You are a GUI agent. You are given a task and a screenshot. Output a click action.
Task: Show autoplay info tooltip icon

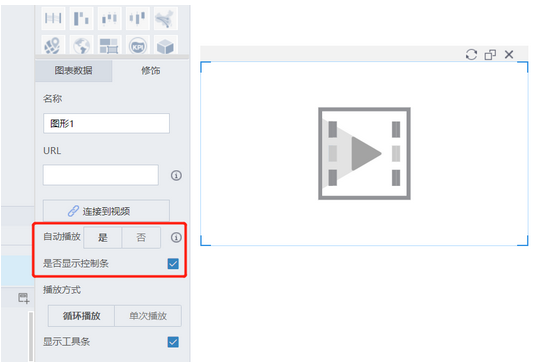[x=176, y=237]
